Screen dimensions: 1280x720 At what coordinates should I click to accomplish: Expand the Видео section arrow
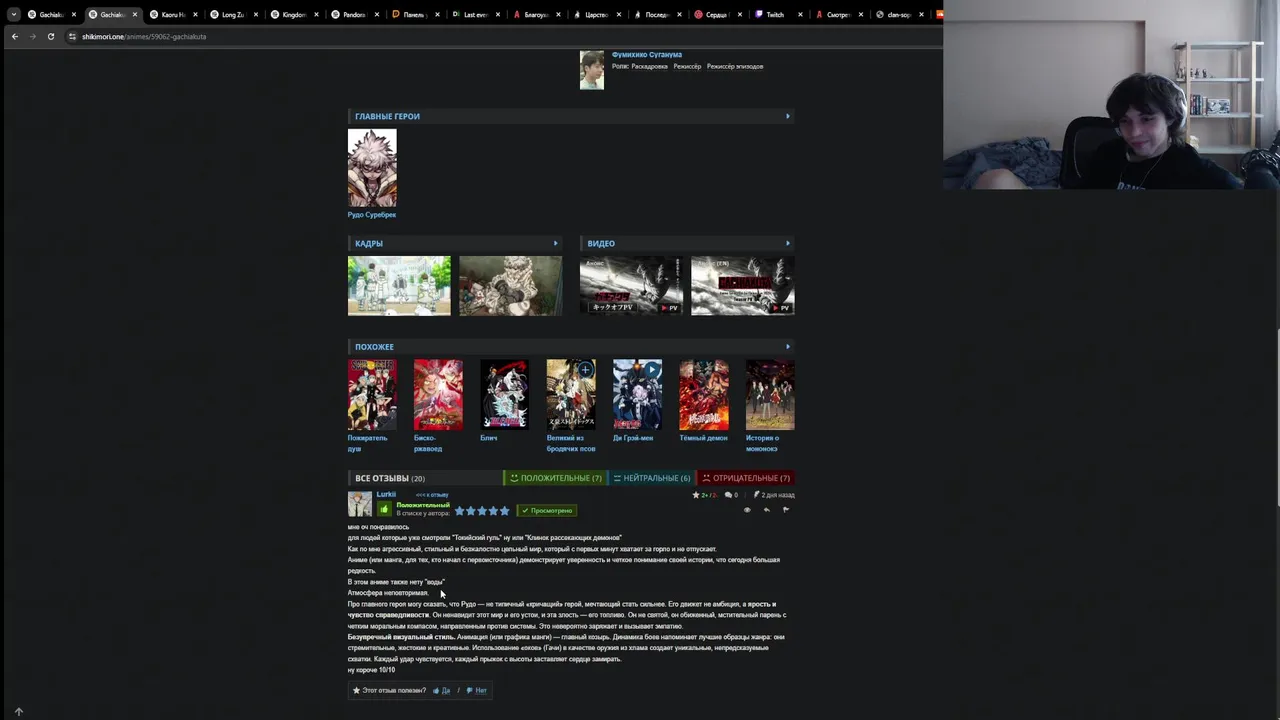pos(788,243)
